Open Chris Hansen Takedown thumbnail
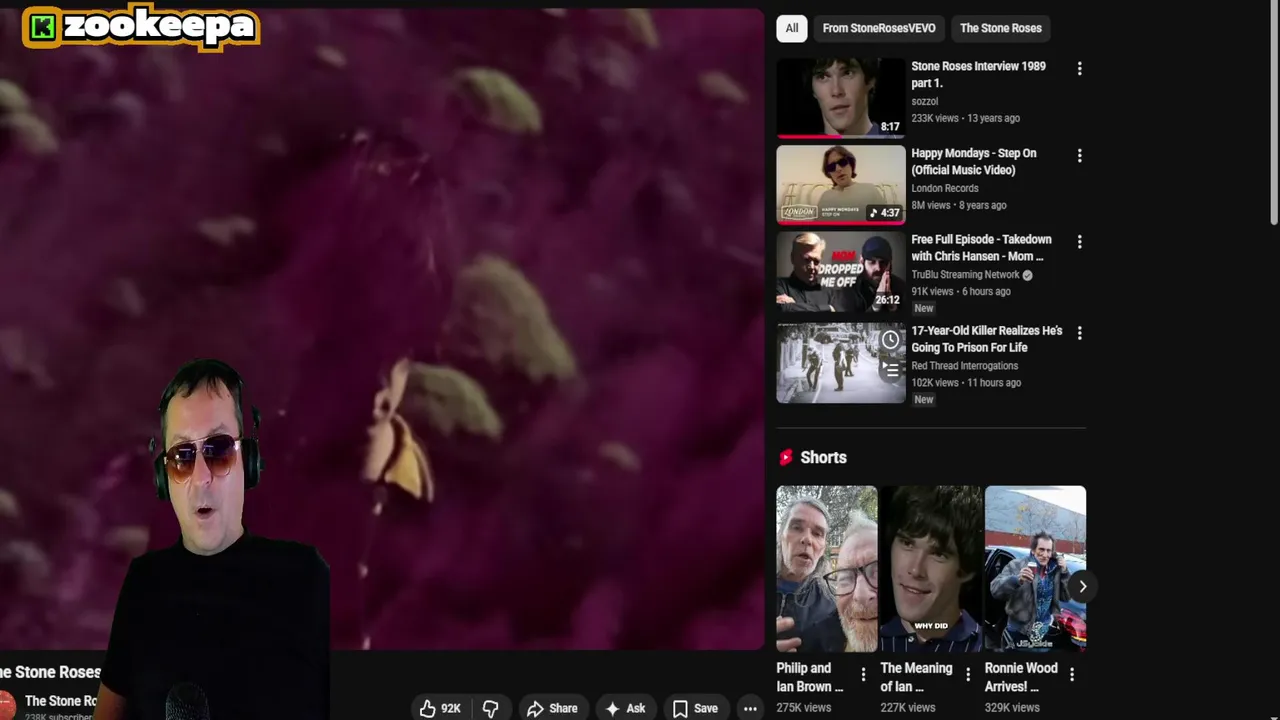This screenshot has width=1280, height=720. tap(841, 272)
